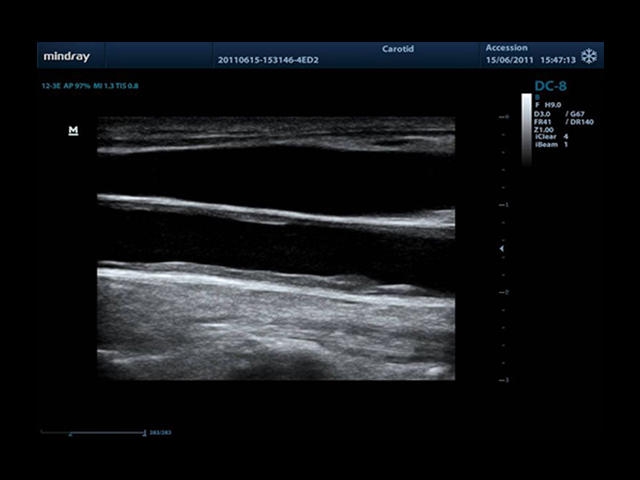Click the M orientation marker

tap(73, 131)
